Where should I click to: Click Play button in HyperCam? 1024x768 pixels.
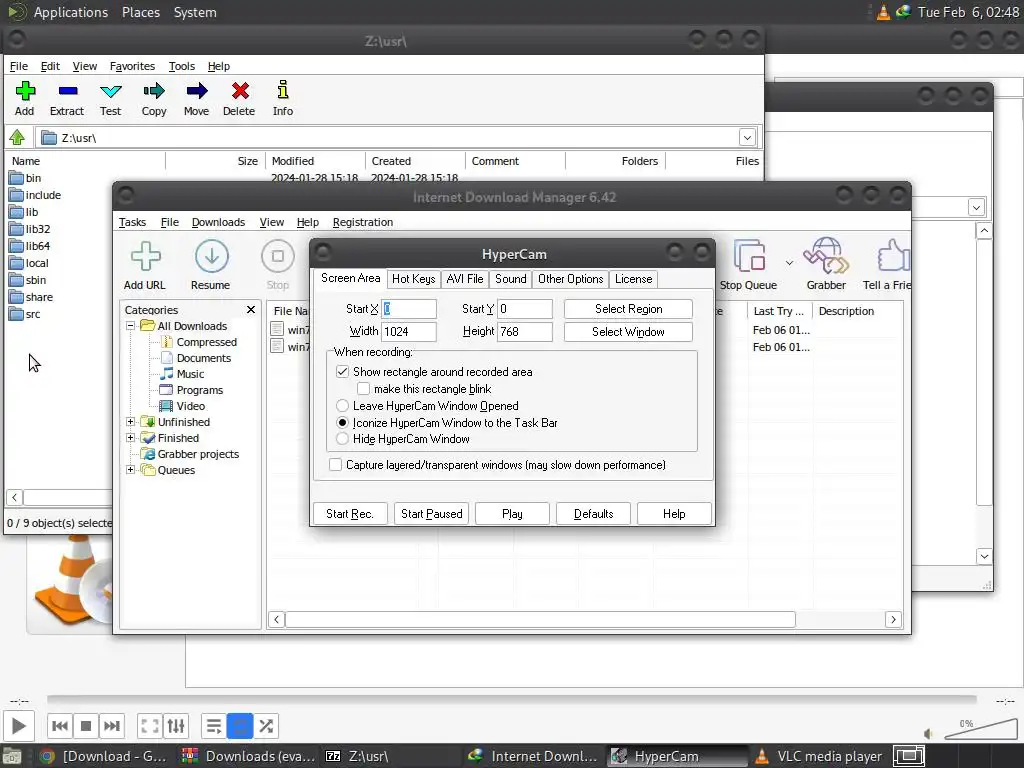[x=512, y=513]
